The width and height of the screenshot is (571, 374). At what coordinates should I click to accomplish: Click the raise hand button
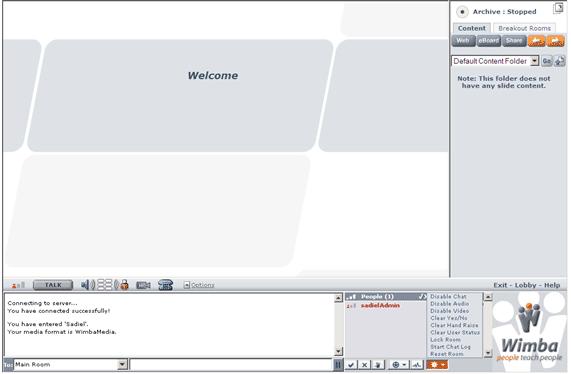pyautogui.click(x=378, y=365)
